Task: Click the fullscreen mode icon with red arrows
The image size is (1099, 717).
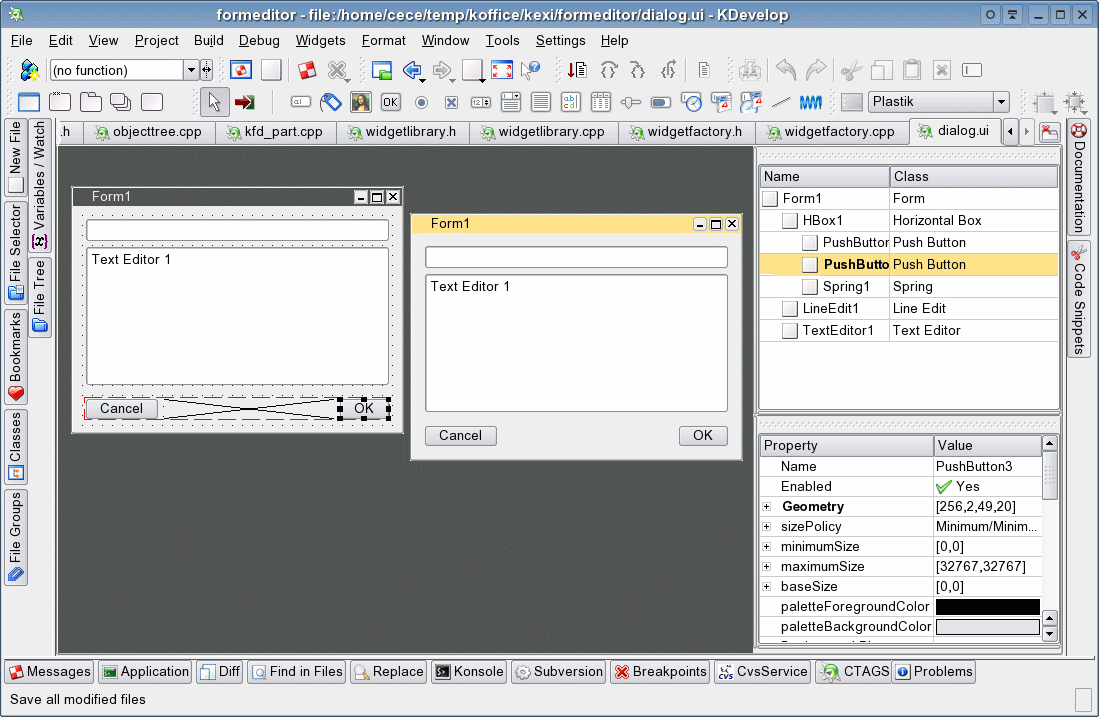Action: [x=502, y=70]
